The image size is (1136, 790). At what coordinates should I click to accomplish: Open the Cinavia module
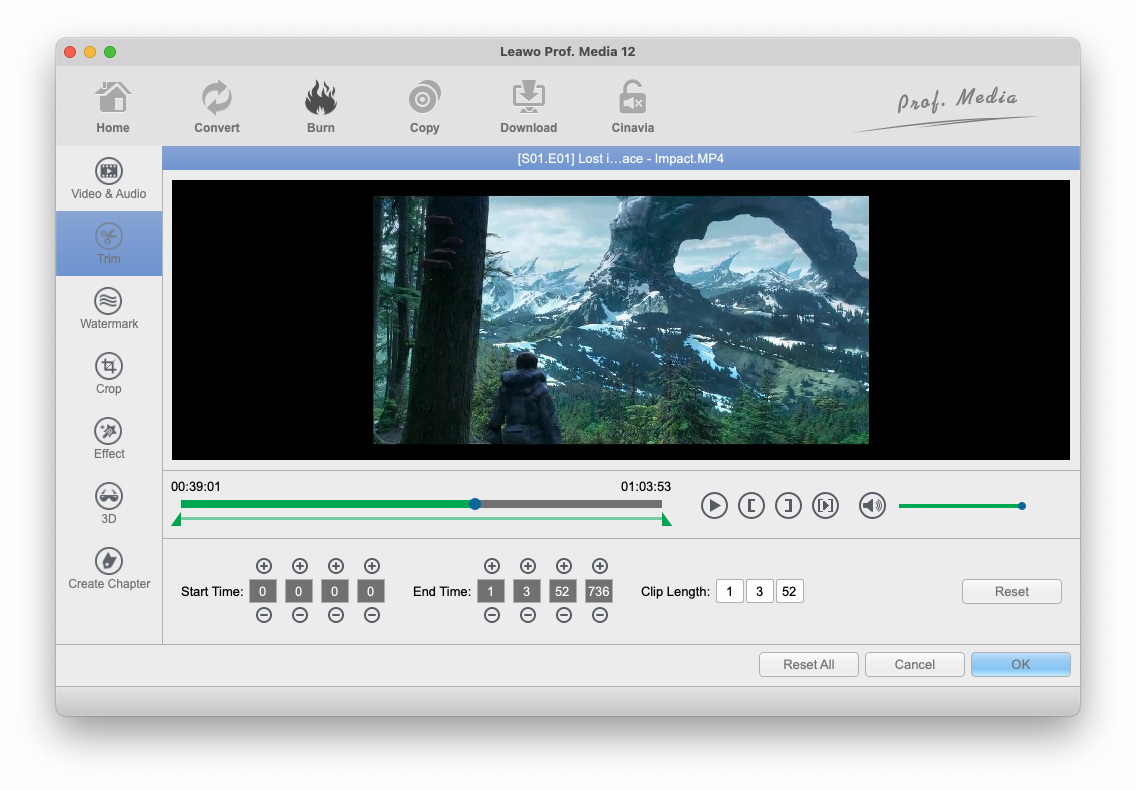click(x=632, y=107)
